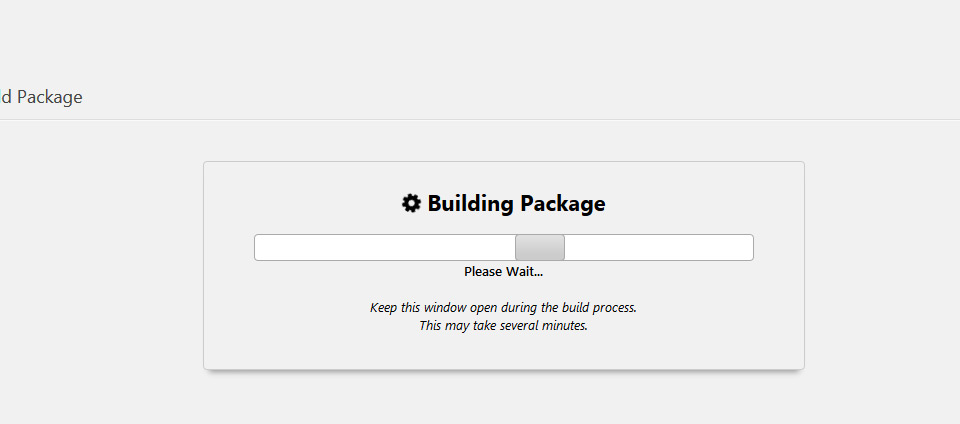Click the partially visible 'ld Package' page title
960x424 pixels.
pos(41,97)
